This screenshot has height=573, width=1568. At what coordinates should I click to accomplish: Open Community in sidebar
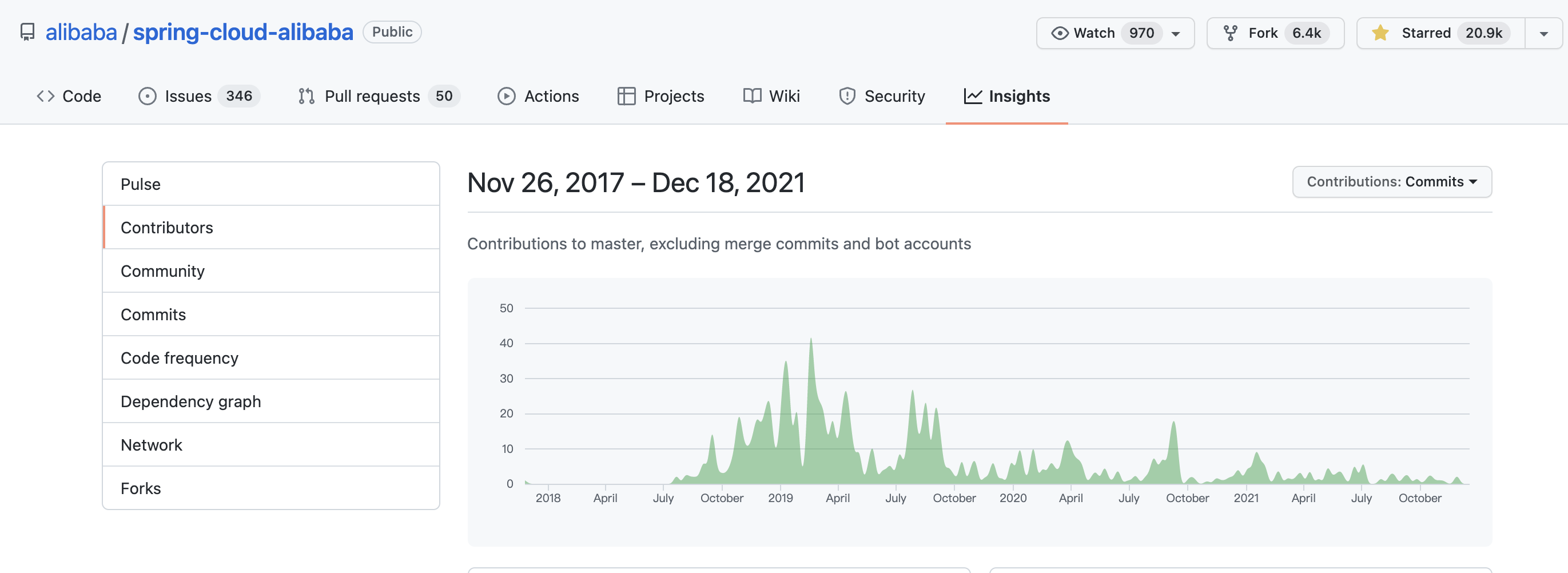[271, 271]
